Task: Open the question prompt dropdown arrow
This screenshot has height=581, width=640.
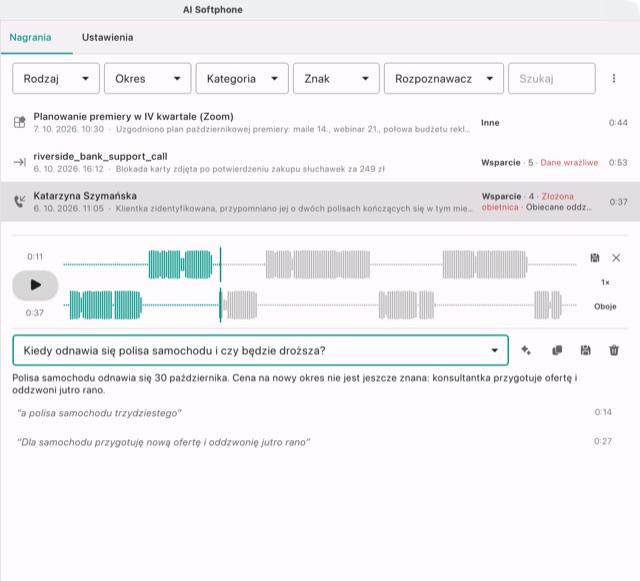Action: coord(494,350)
